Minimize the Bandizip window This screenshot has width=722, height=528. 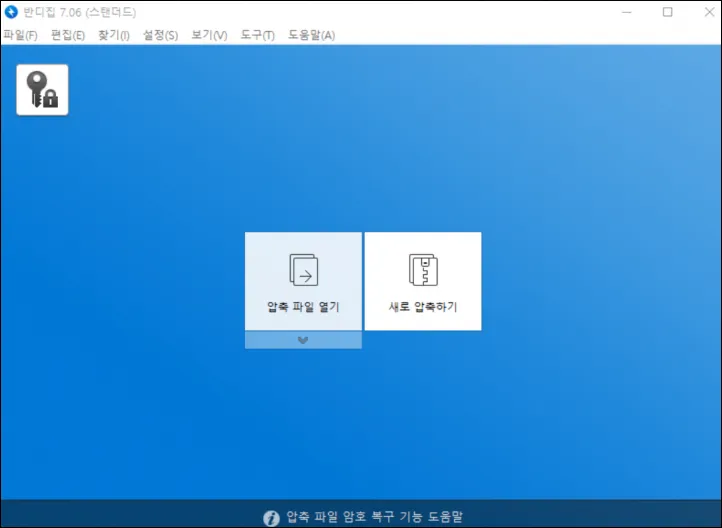627,12
